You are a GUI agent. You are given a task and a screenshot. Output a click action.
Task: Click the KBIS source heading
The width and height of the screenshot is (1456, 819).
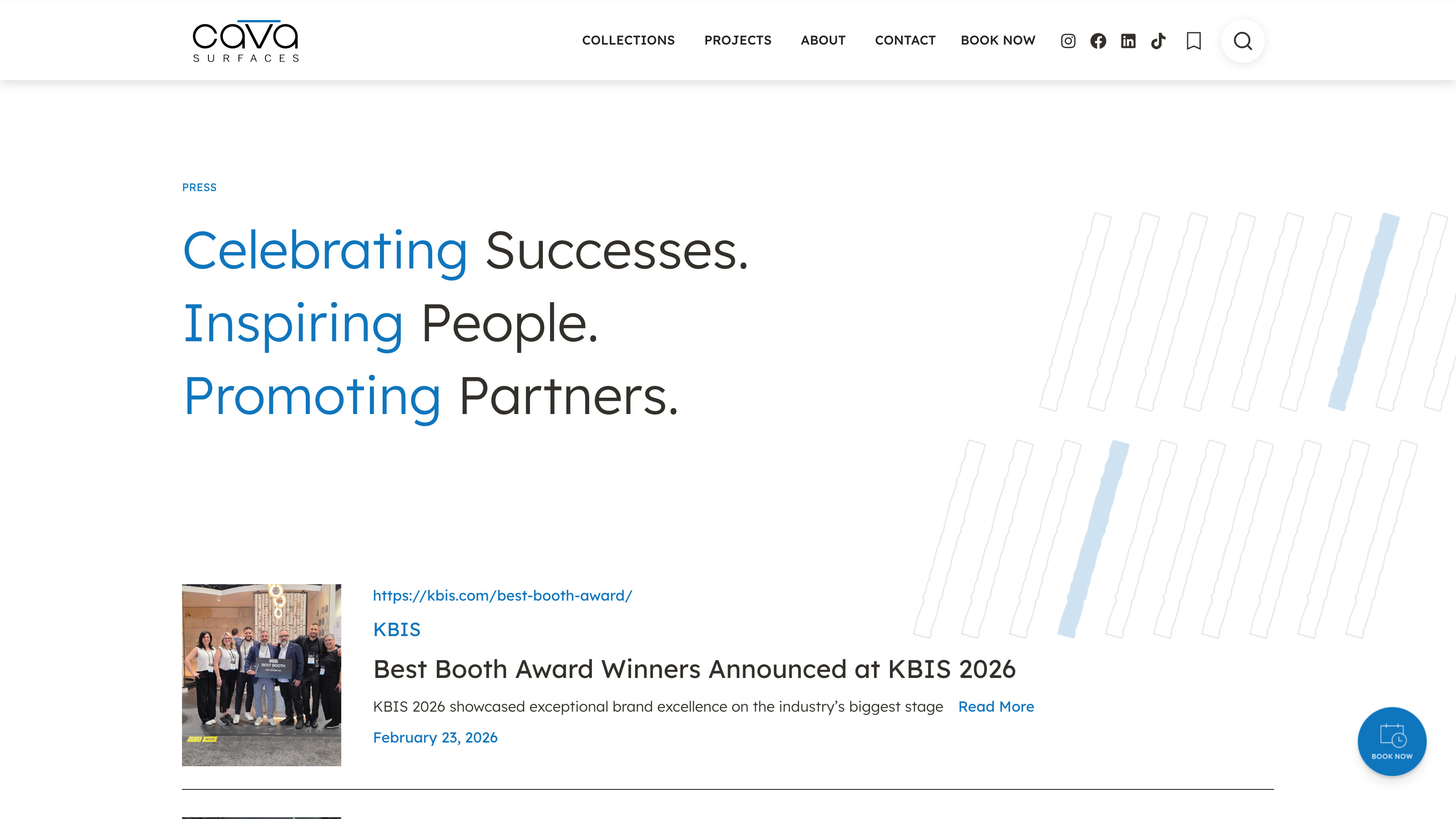click(x=396, y=629)
